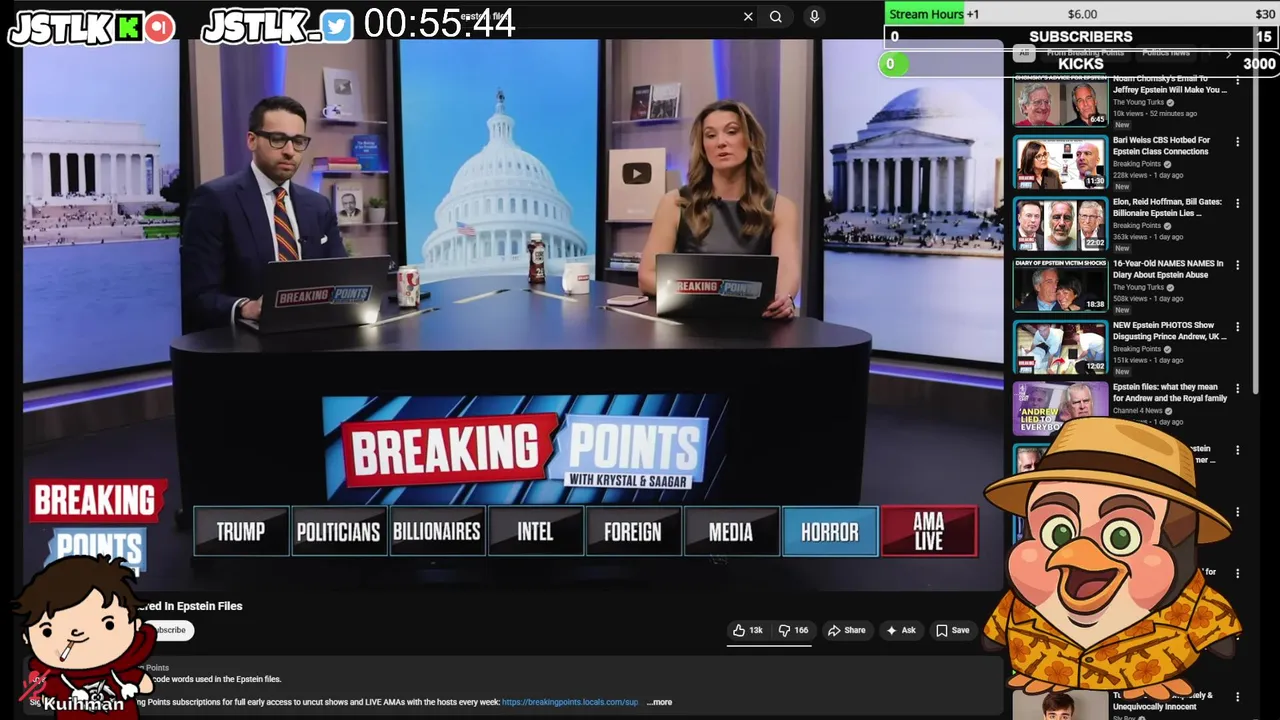Click '10k views • 52 minutes ago' text

[1154, 113]
